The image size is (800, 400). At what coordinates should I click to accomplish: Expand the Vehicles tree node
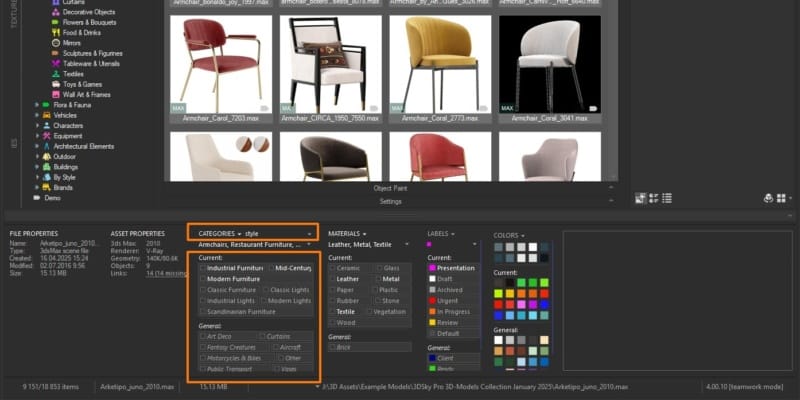[x=37, y=115]
